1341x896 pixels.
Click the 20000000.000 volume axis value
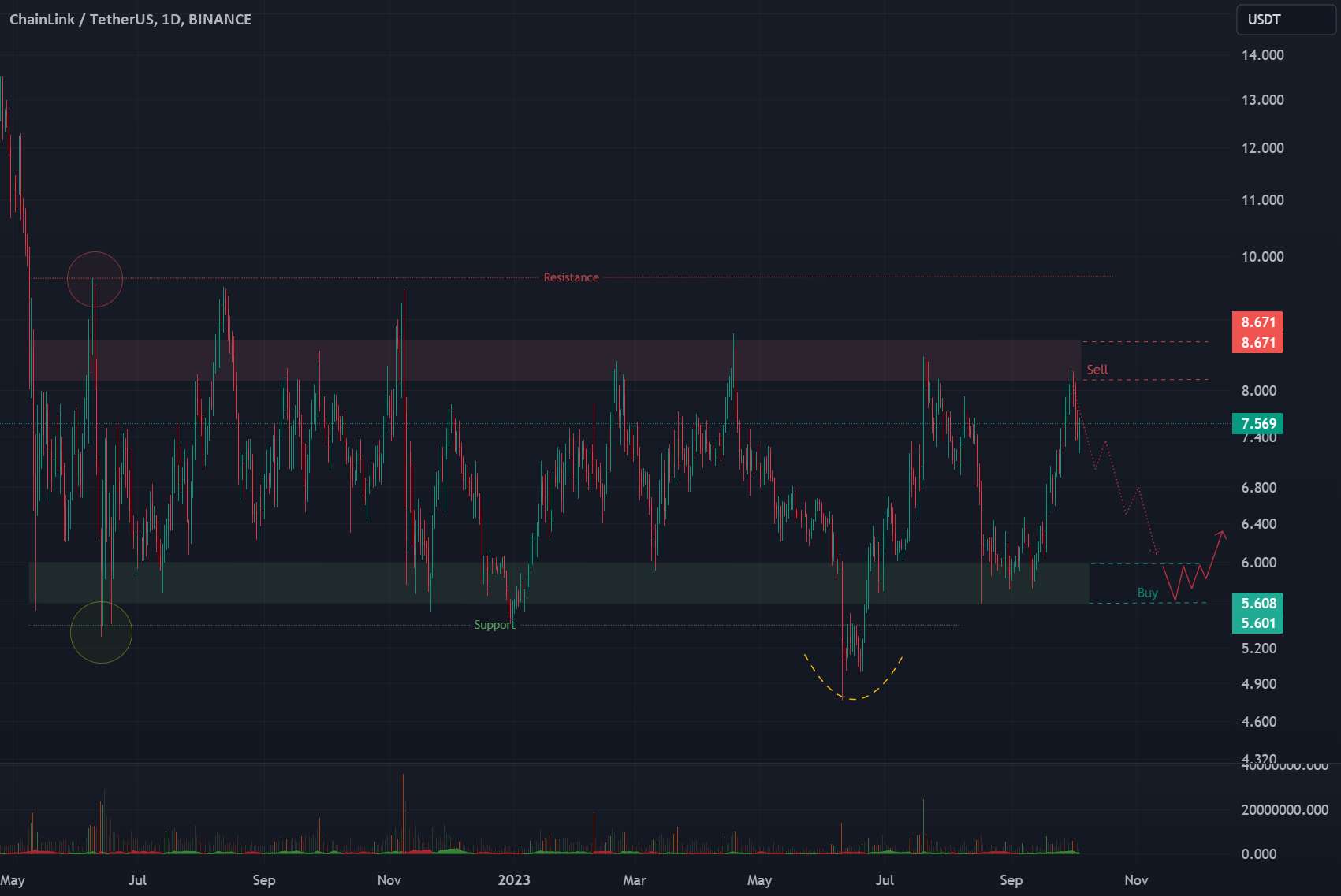click(1285, 810)
